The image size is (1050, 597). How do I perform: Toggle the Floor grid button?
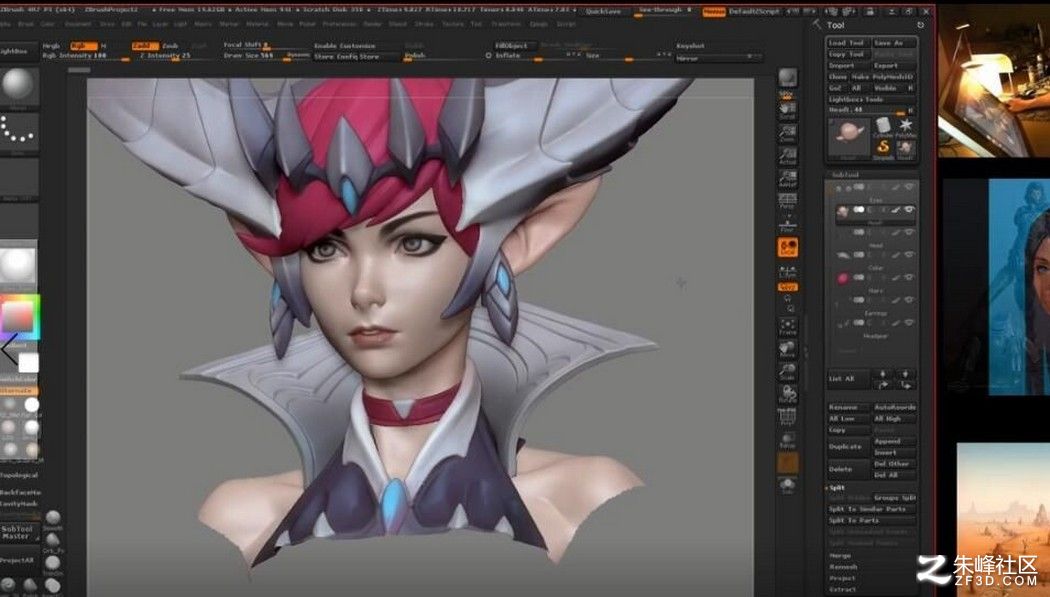788,224
